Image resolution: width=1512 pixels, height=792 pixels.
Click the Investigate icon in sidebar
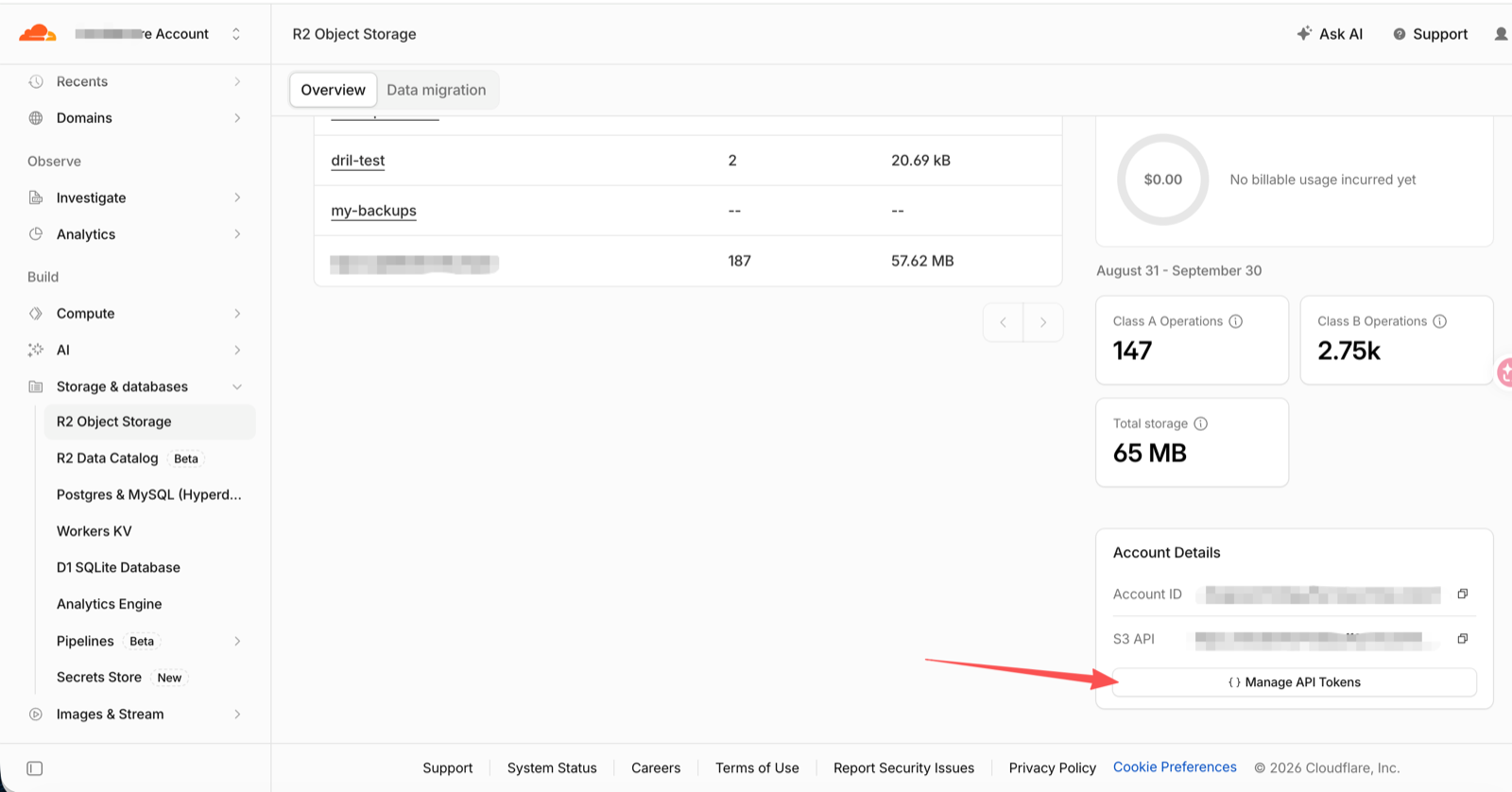pyautogui.click(x=36, y=198)
